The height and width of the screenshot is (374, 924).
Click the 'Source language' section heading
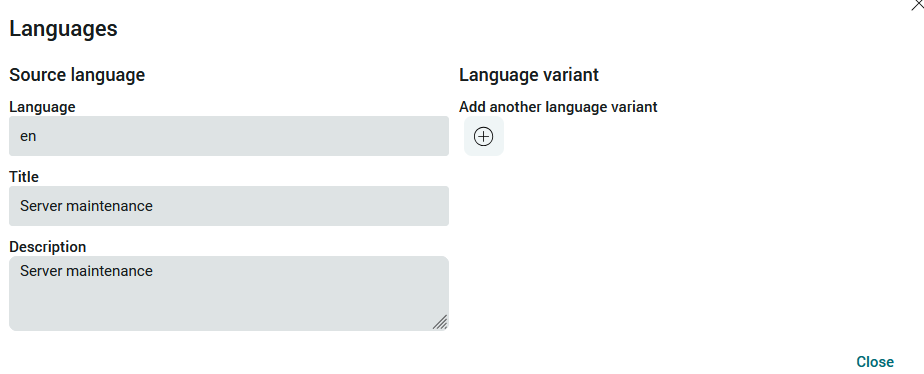tap(77, 75)
